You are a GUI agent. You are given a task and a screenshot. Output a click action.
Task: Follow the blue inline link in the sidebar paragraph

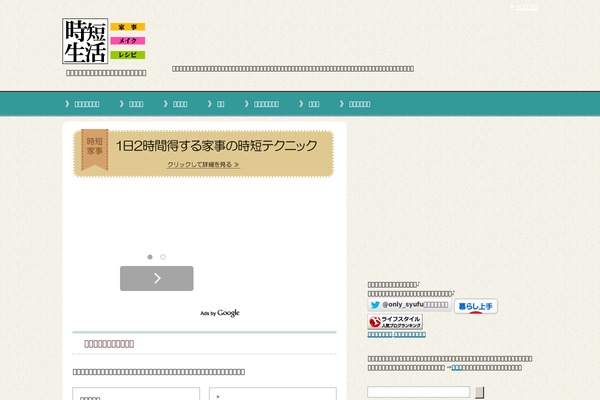(457, 367)
